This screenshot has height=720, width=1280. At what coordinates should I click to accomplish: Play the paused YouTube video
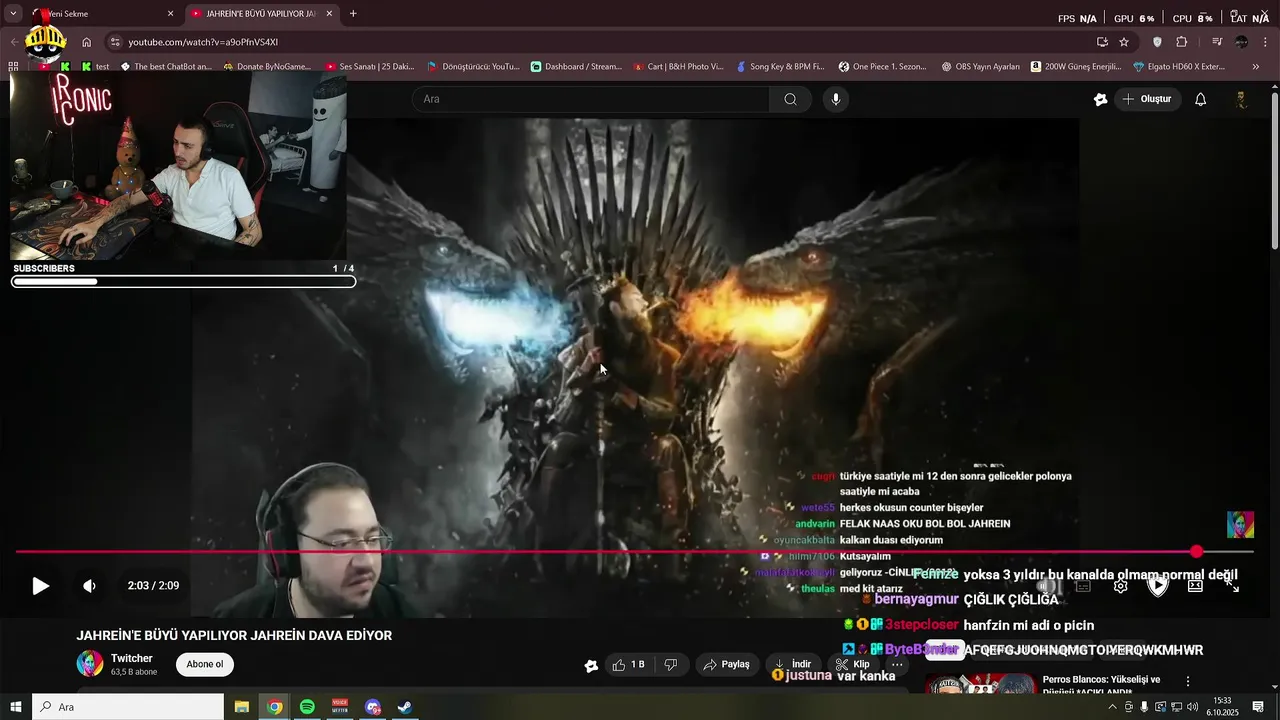[x=40, y=586]
